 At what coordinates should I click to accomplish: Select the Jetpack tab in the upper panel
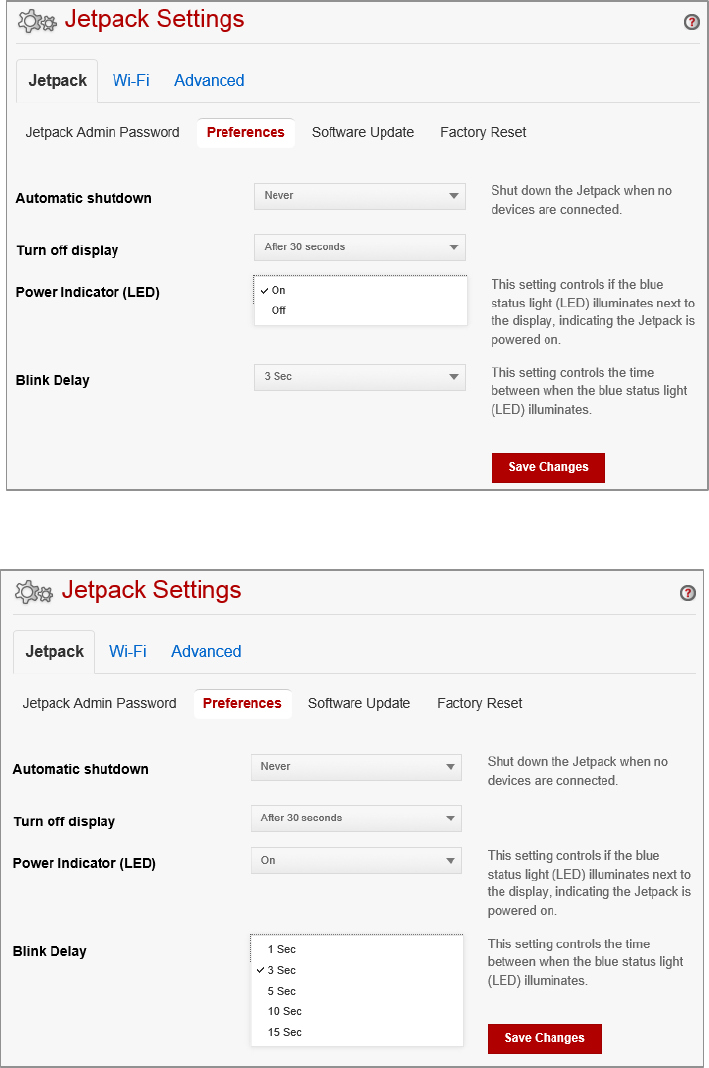(x=57, y=81)
